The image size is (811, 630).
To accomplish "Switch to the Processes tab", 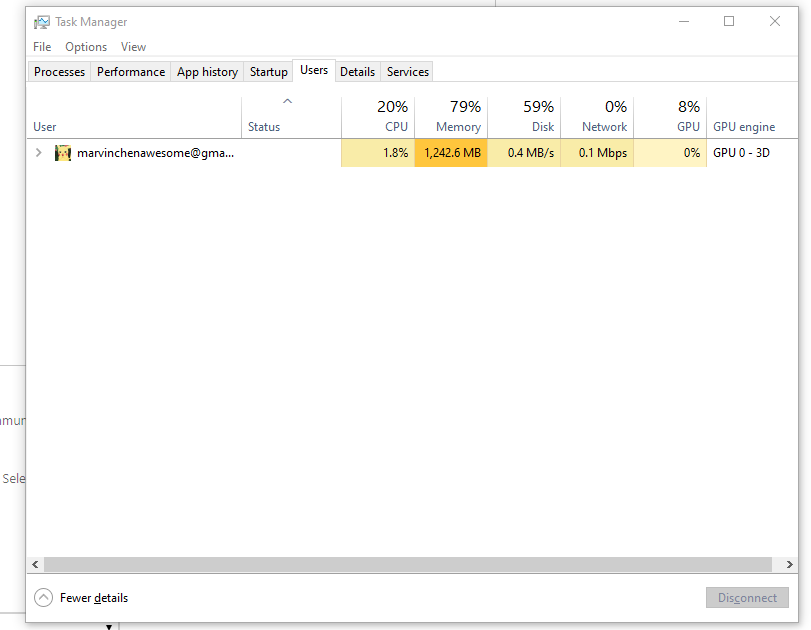I will click(59, 72).
